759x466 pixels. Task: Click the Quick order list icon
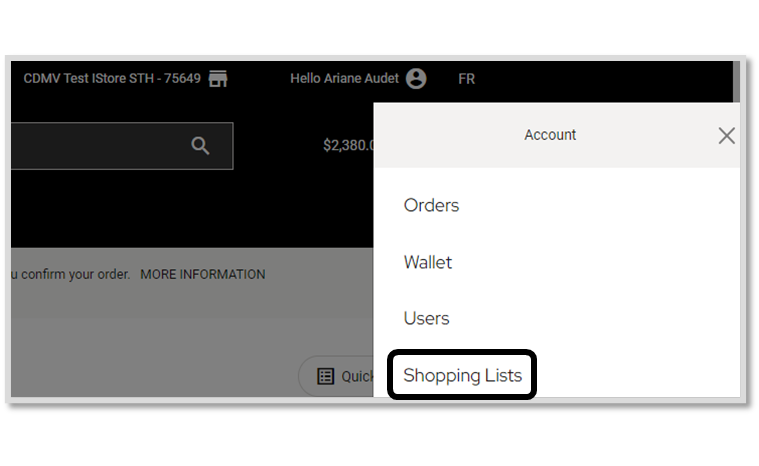325,376
